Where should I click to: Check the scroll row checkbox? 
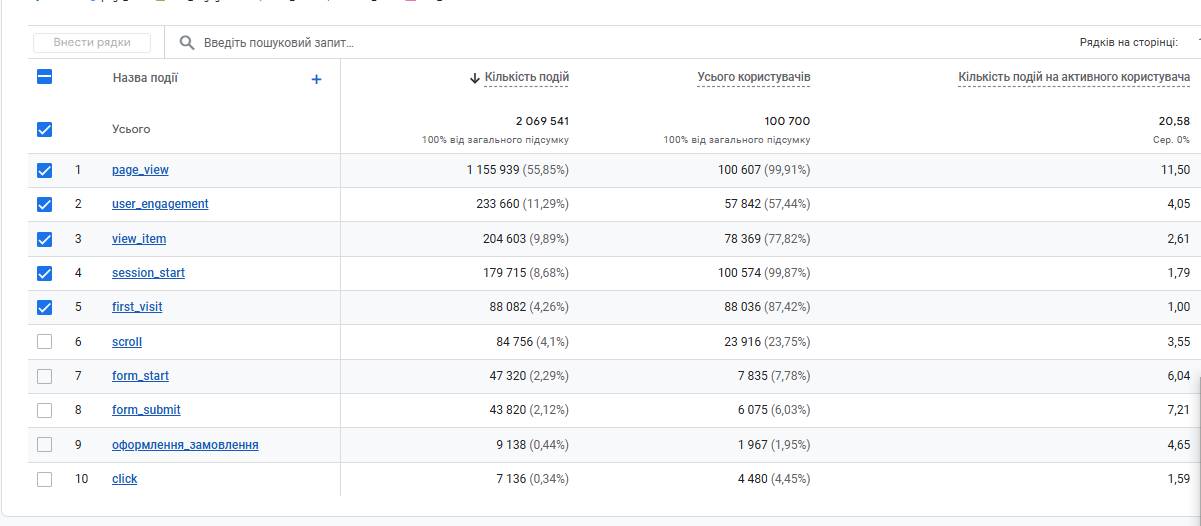(x=44, y=342)
